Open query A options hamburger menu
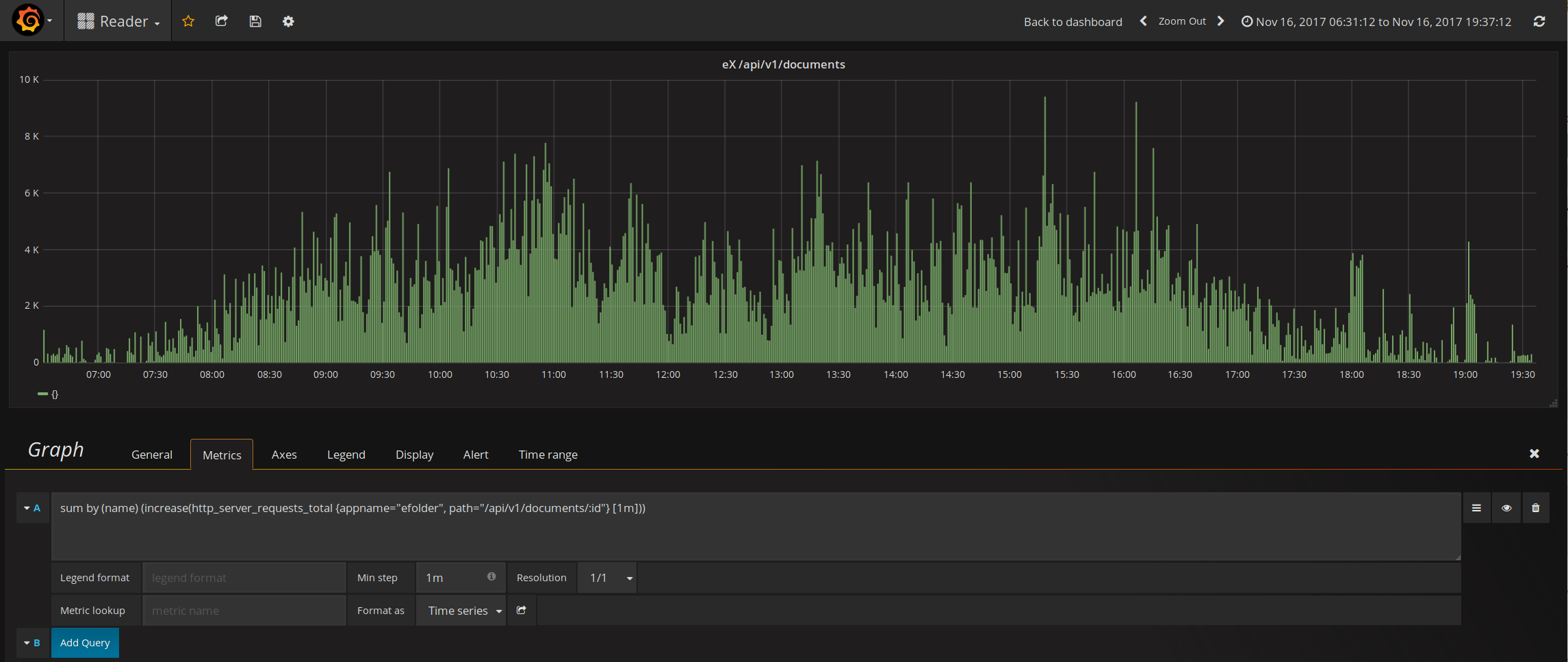The width and height of the screenshot is (1568, 662). [x=1476, y=508]
